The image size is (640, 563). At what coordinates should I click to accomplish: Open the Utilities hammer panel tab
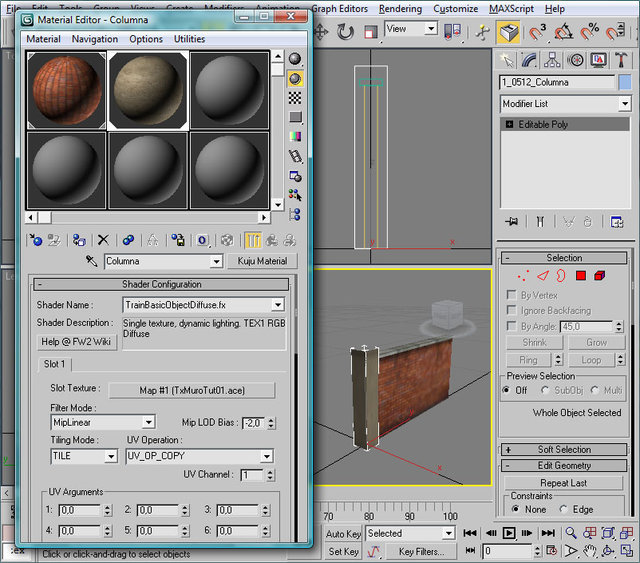pyautogui.click(x=621, y=60)
